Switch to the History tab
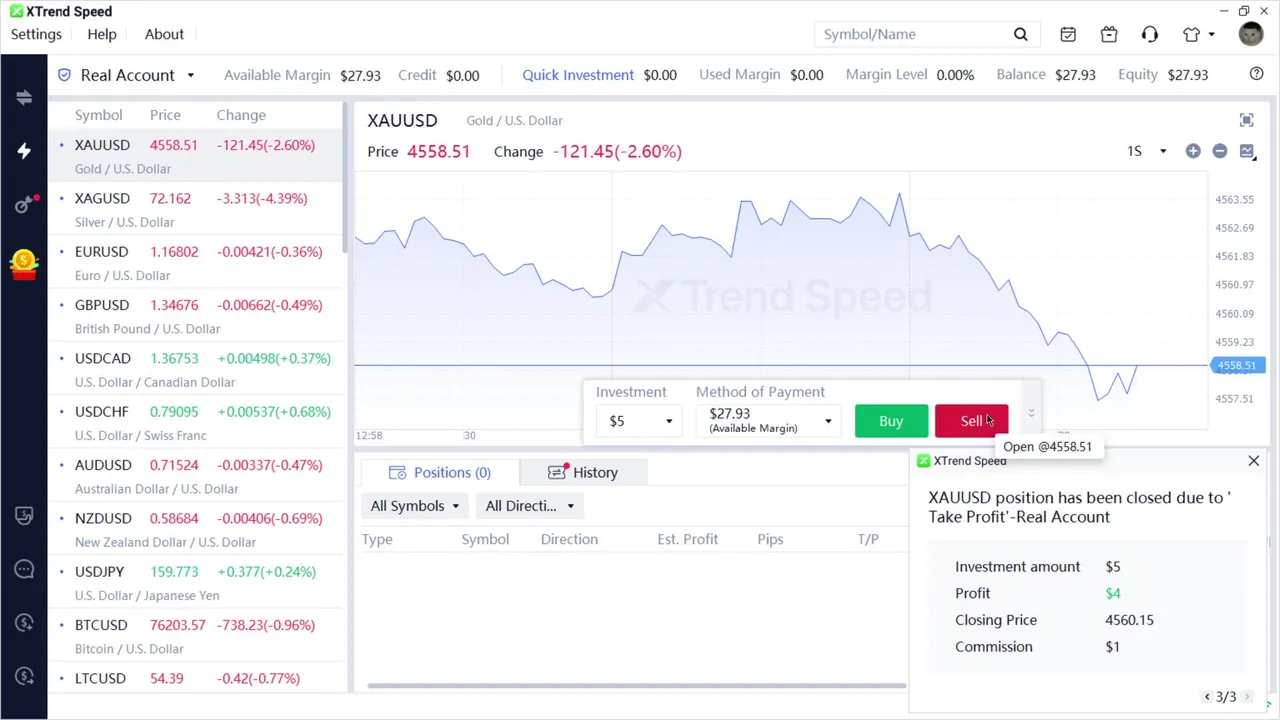Viewport: 1280px width, 720px height. point(584,472)
